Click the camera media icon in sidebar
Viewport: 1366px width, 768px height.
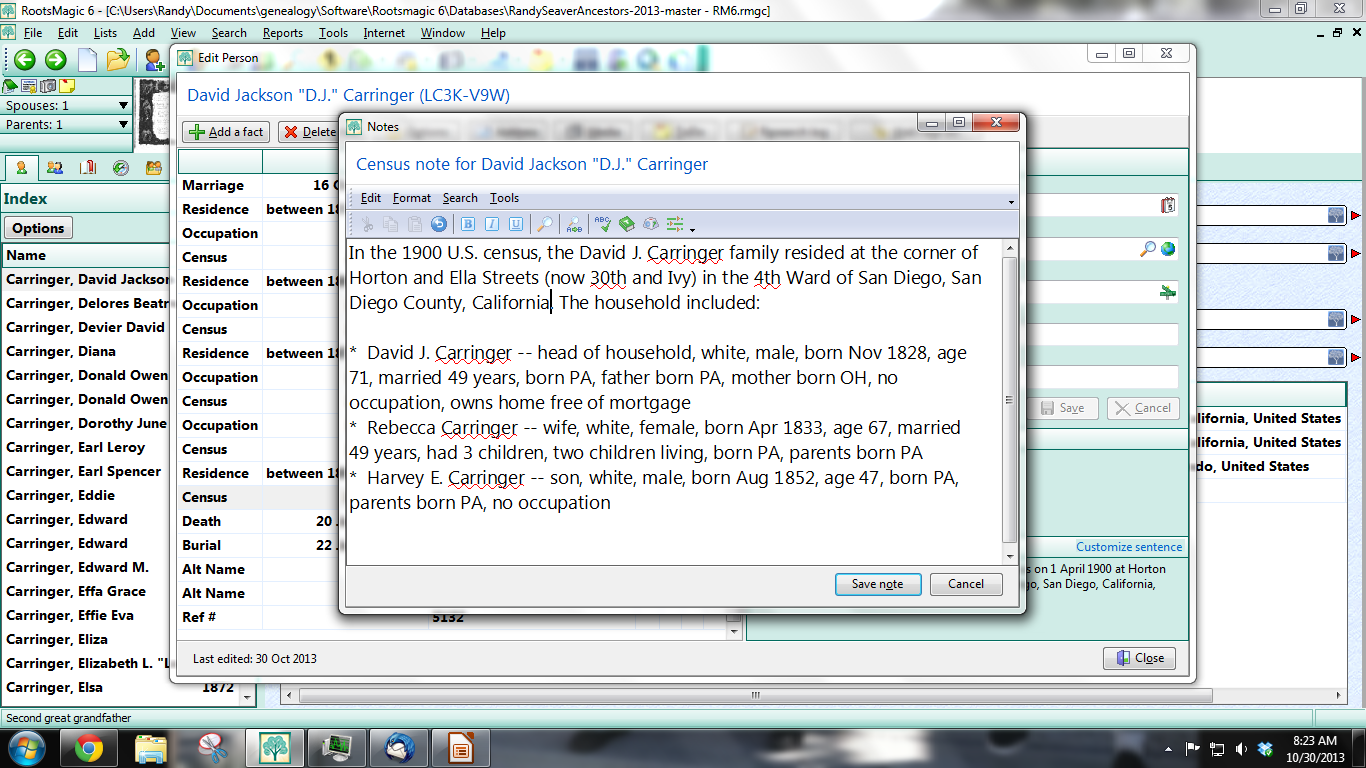coord(48,86)
